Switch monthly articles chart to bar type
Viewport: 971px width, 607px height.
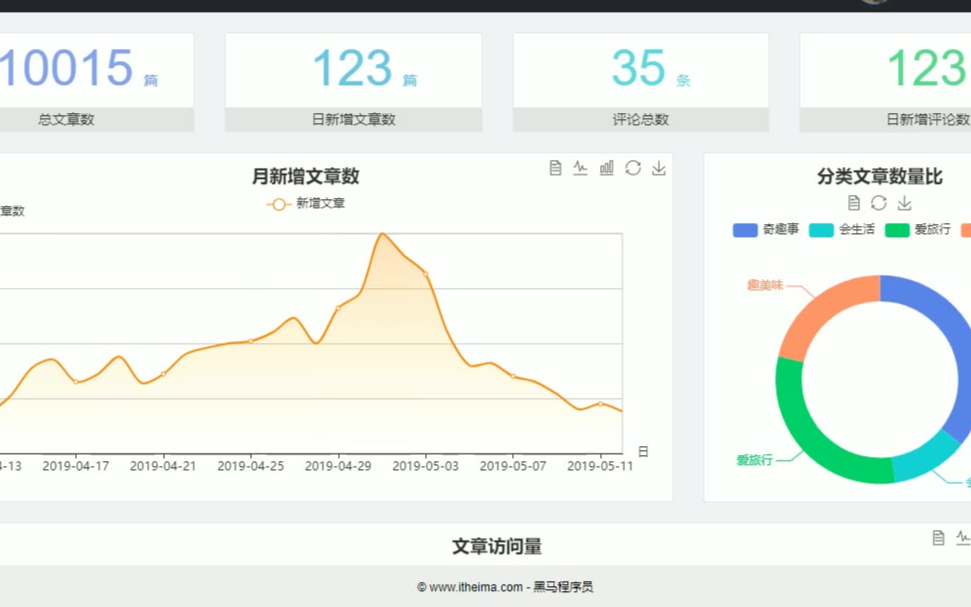coord(606,168)
